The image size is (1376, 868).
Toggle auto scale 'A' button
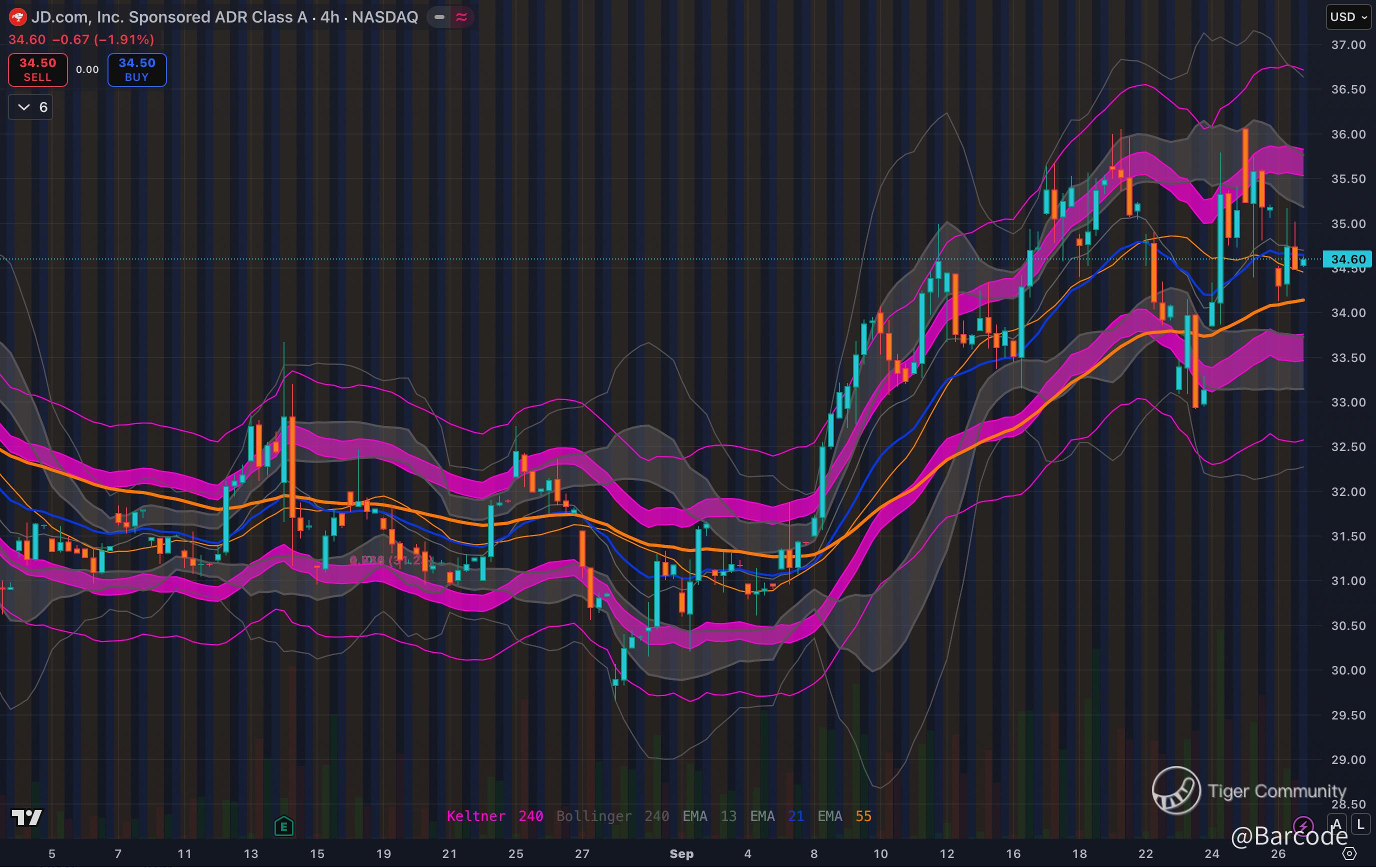(1336, 824)
